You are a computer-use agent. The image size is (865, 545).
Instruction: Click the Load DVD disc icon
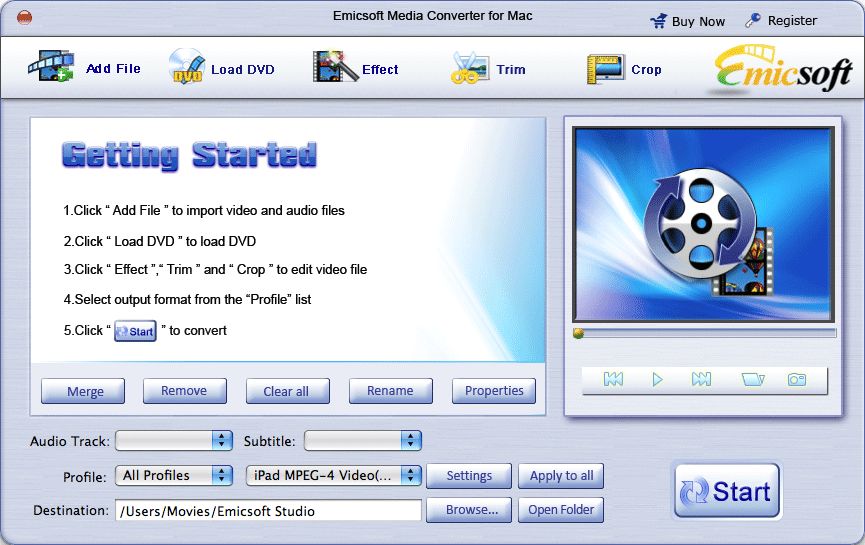pyautogui.click(x=186, y=66)
